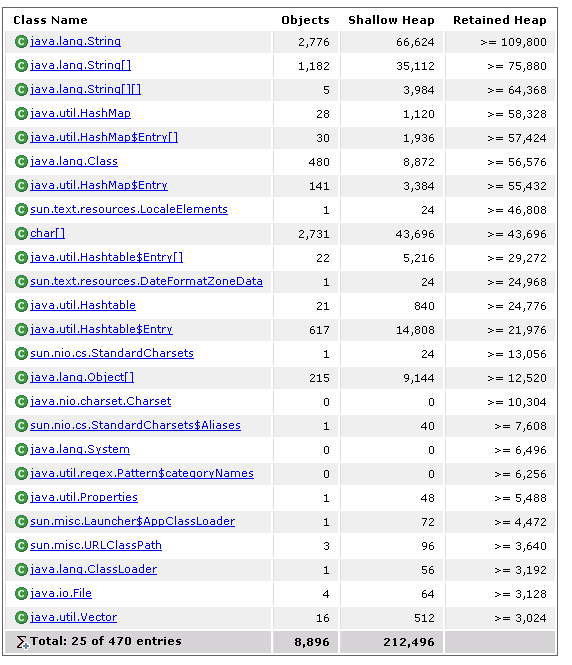Image resolution: width=572 pixels, height=665 pixels.
Task: Select the objects count 2,731
Action: tap(313, 234)
